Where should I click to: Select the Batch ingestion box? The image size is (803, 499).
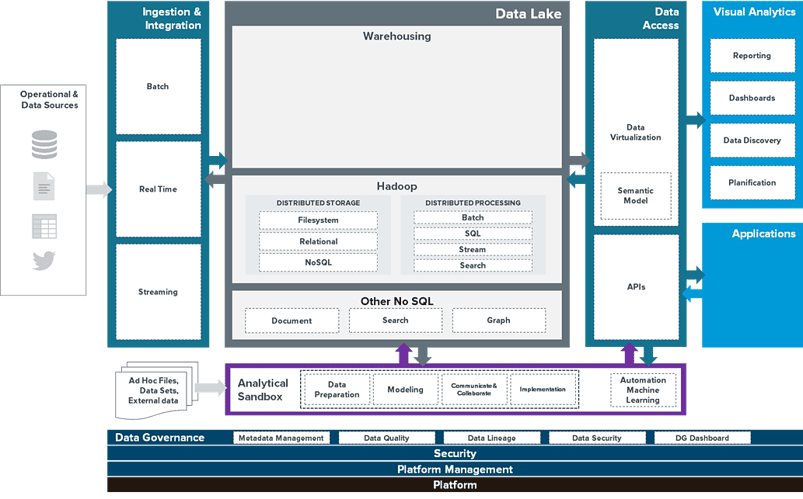(x=158, y=87)
